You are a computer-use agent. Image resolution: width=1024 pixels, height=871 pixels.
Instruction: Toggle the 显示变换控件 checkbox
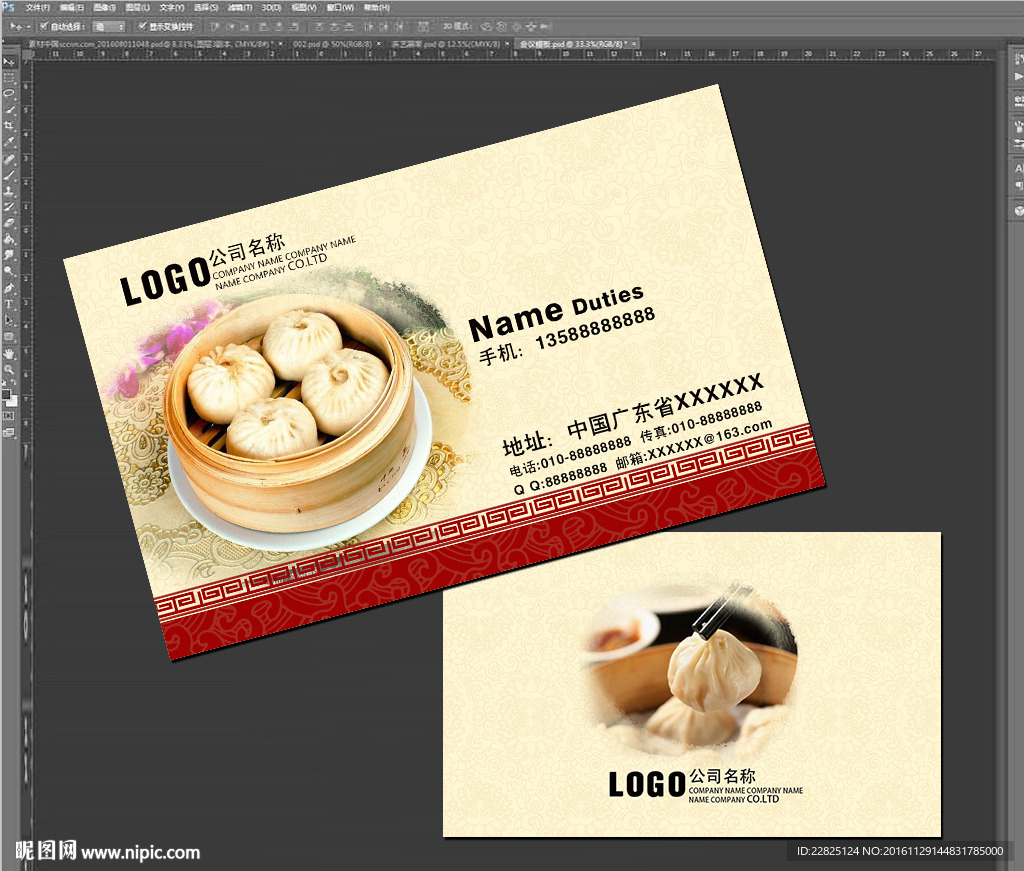[142, 26]
